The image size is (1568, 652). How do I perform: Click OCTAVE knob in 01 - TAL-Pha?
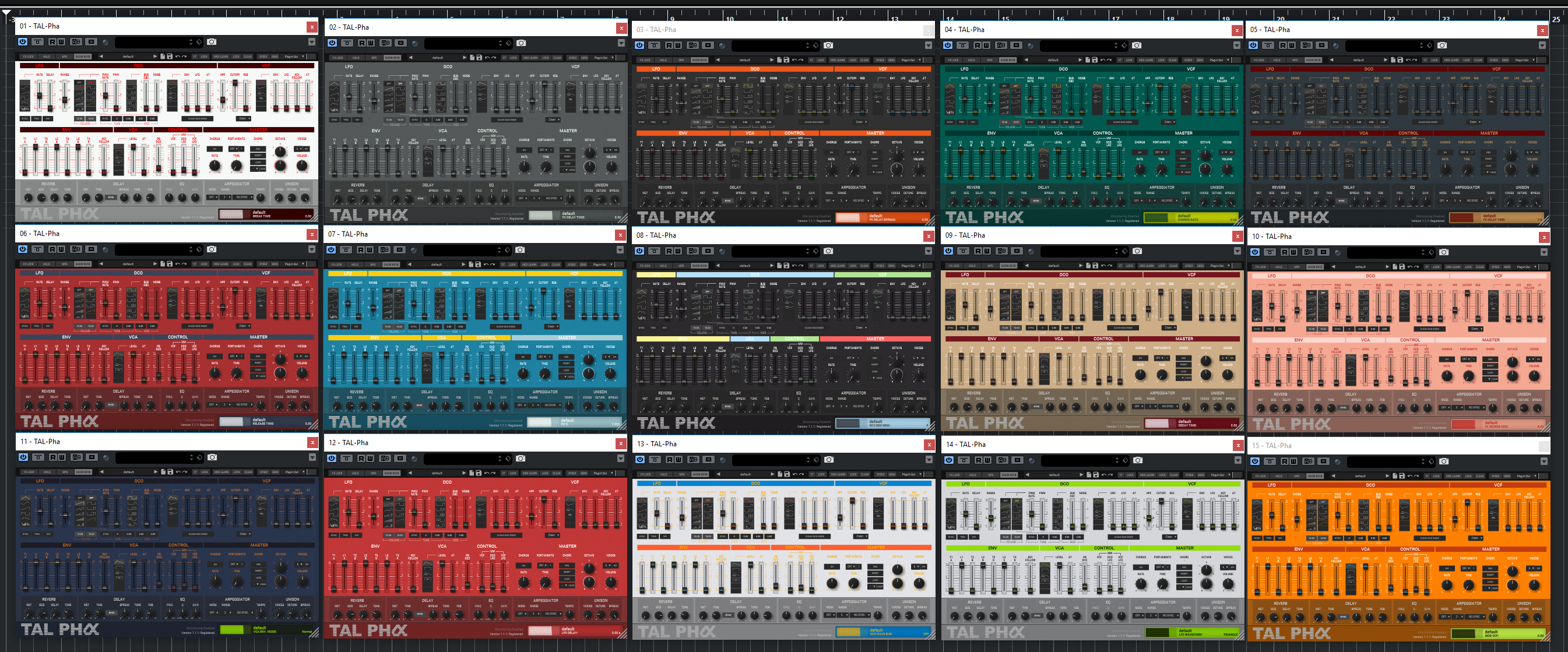pos(280,152)
